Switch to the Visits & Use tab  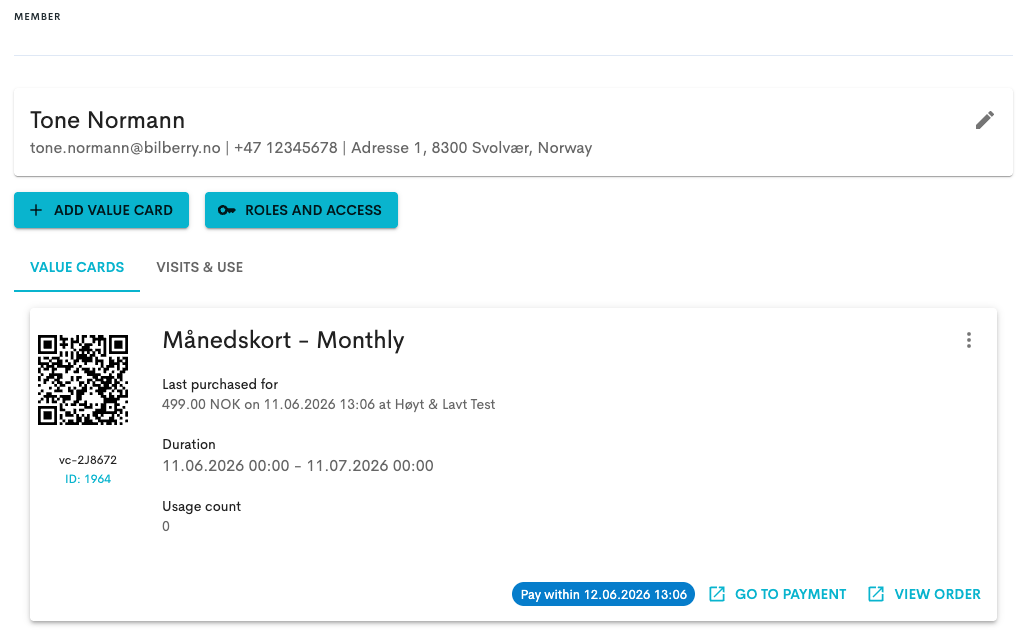point(199,267)
